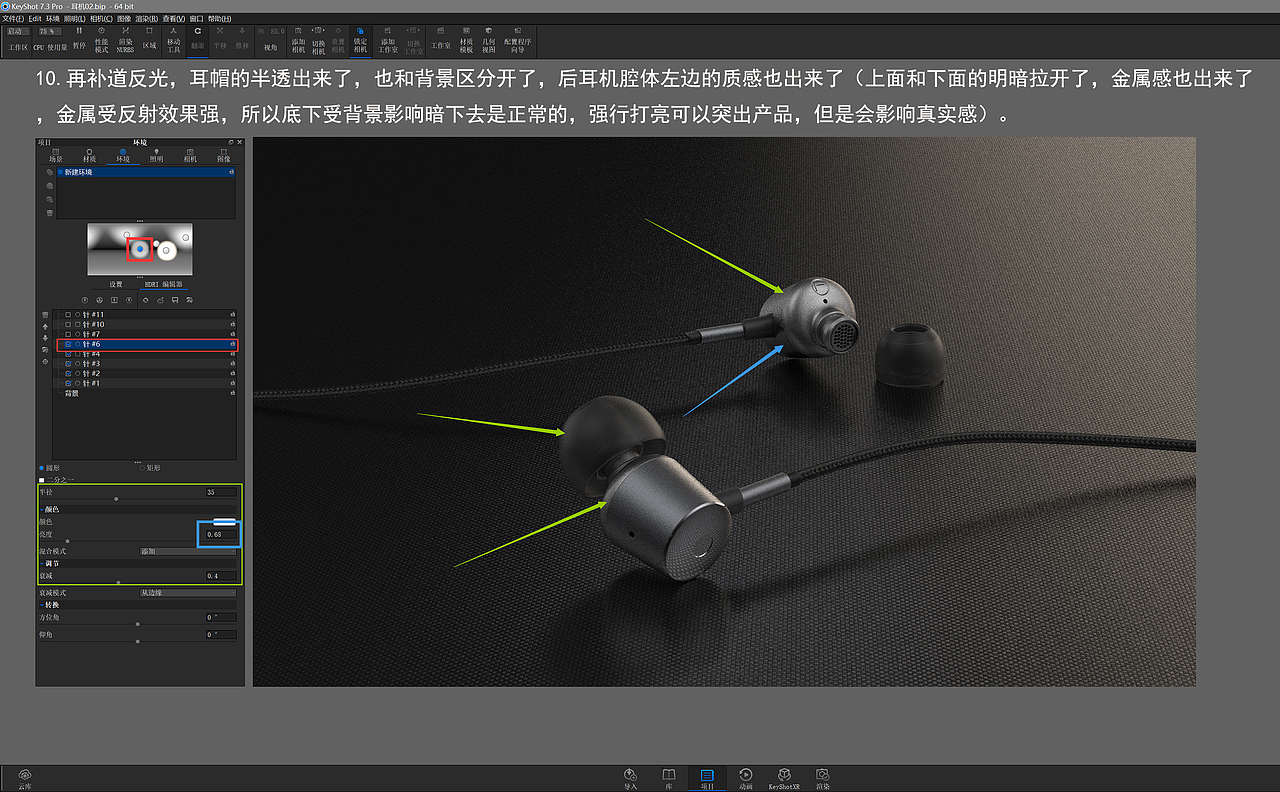Select the 移动工具 move tool
Image resolution: width=1280 pixels, height=792 pixels.
coord(173,40)
